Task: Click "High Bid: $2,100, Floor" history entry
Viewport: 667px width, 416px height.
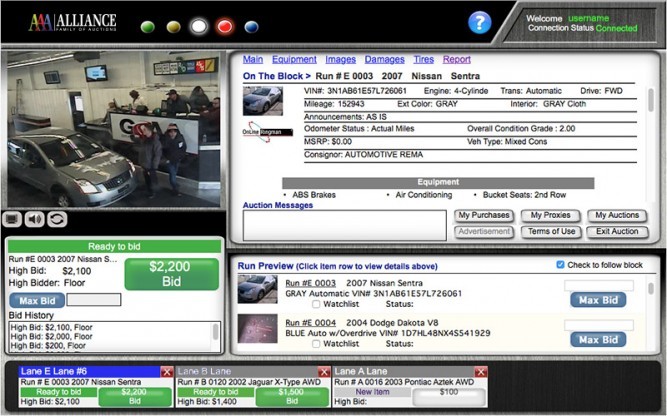Action: (51, 327)
